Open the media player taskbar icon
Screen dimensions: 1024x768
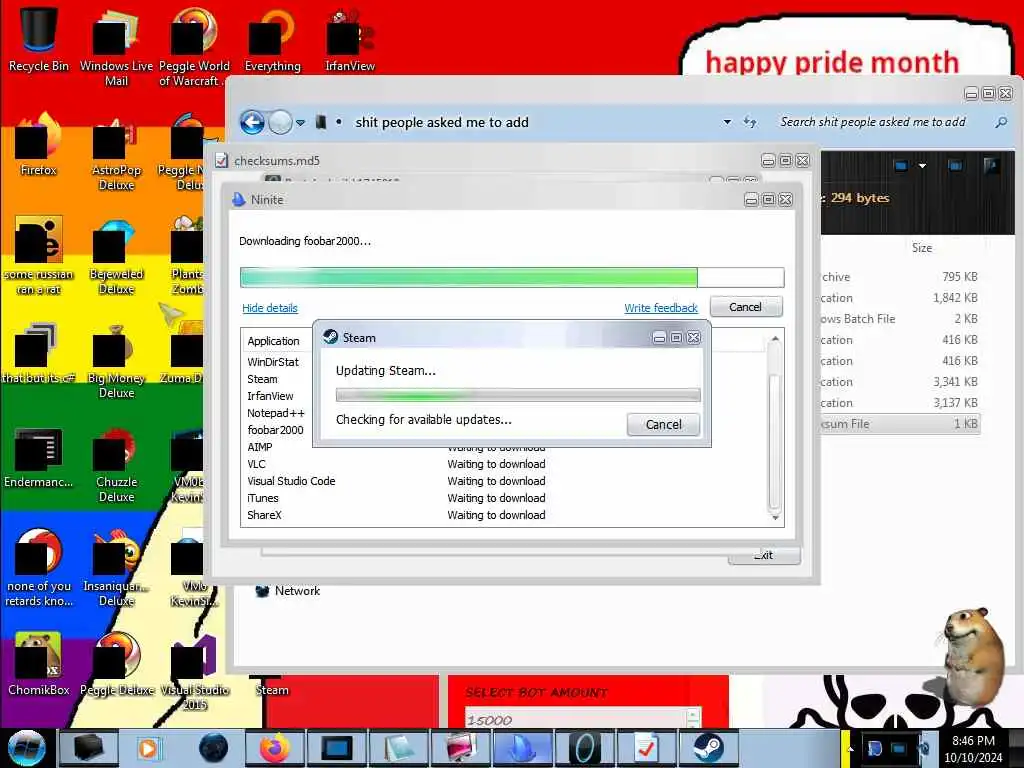[x=149, y=748]
